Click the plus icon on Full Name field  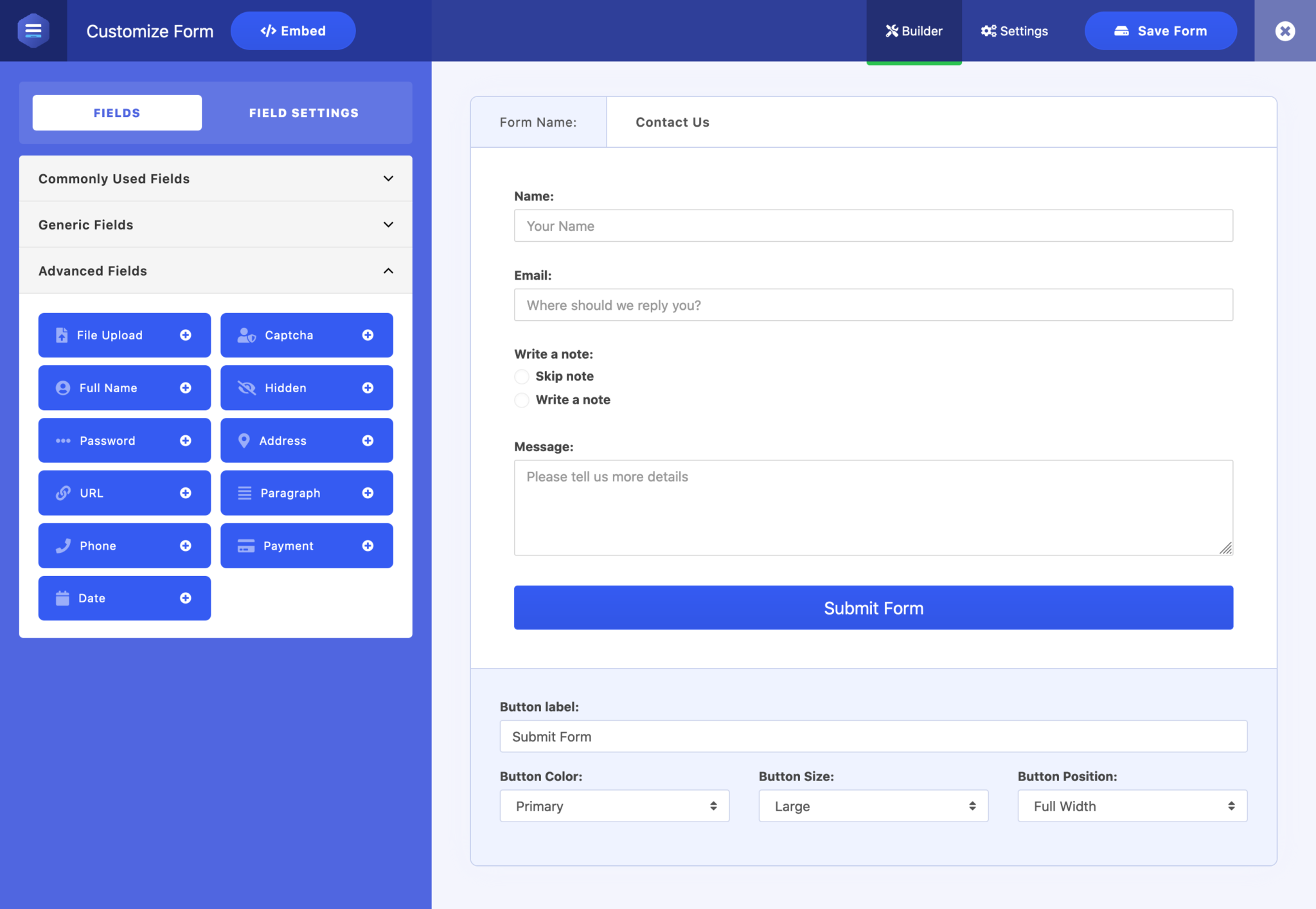[186, 388]
